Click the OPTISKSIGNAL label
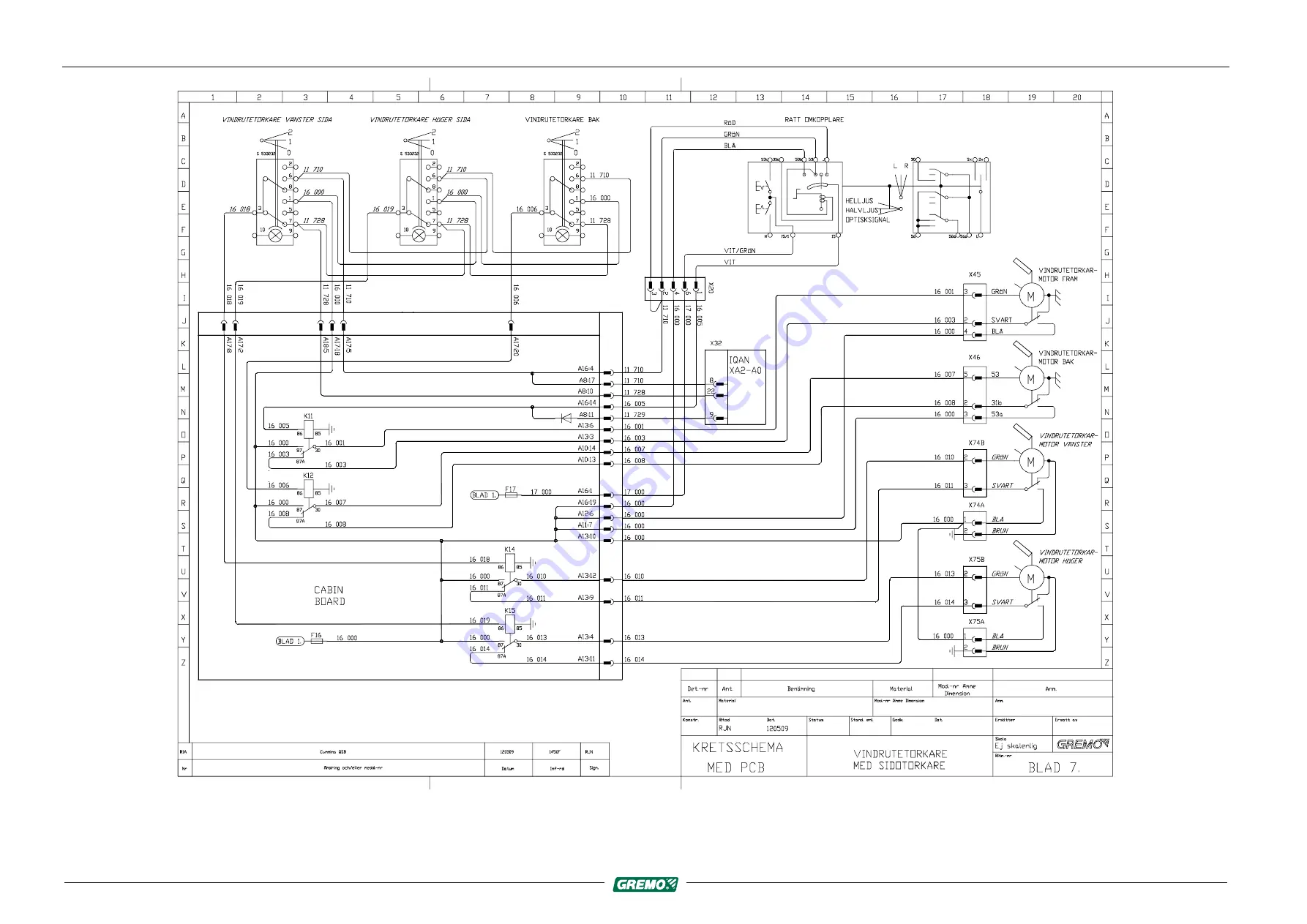The width and height of the screenshot is (1307, 924). click(x=867, y=219)
